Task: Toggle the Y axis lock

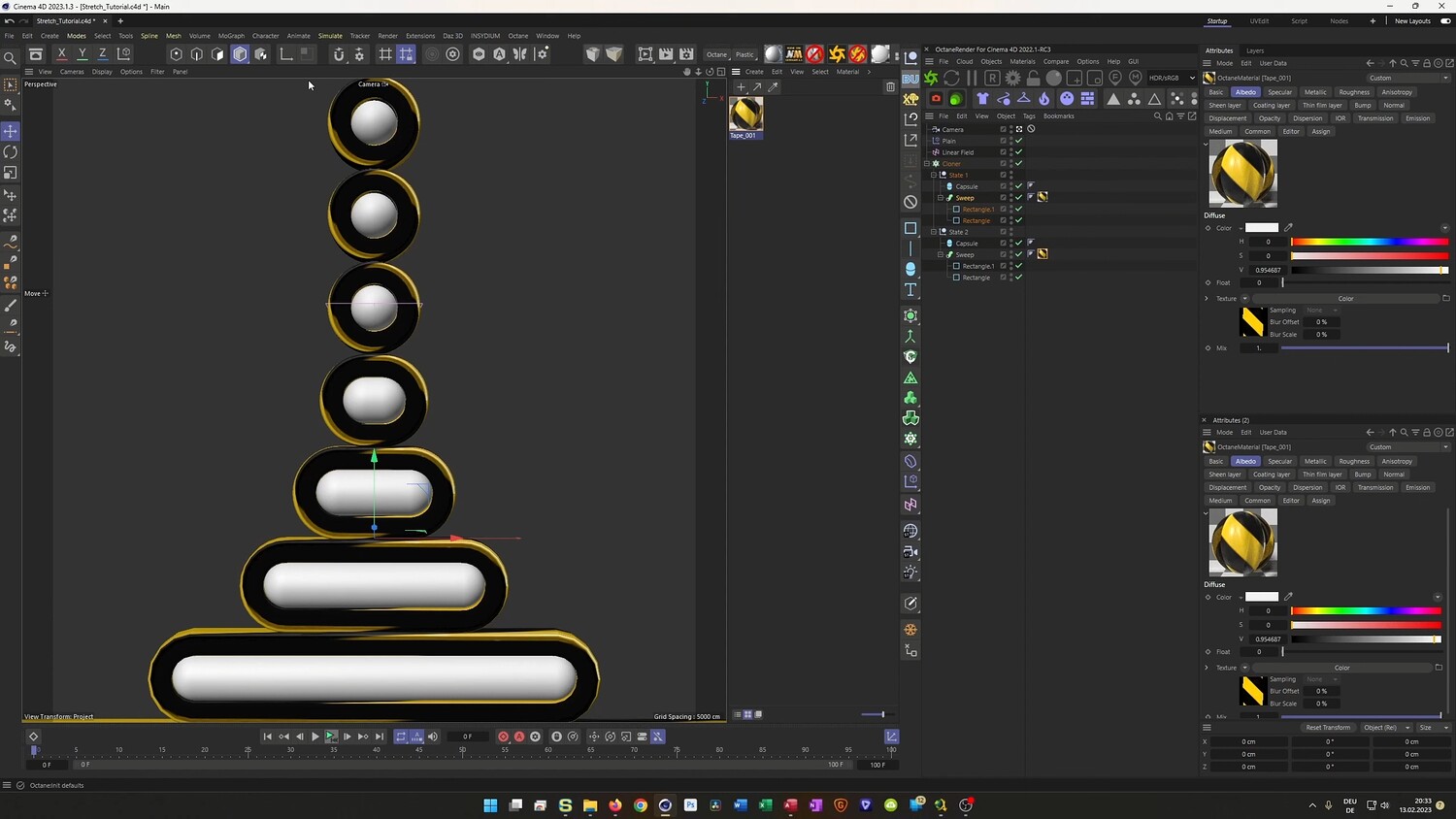Action: click(83, 54)
